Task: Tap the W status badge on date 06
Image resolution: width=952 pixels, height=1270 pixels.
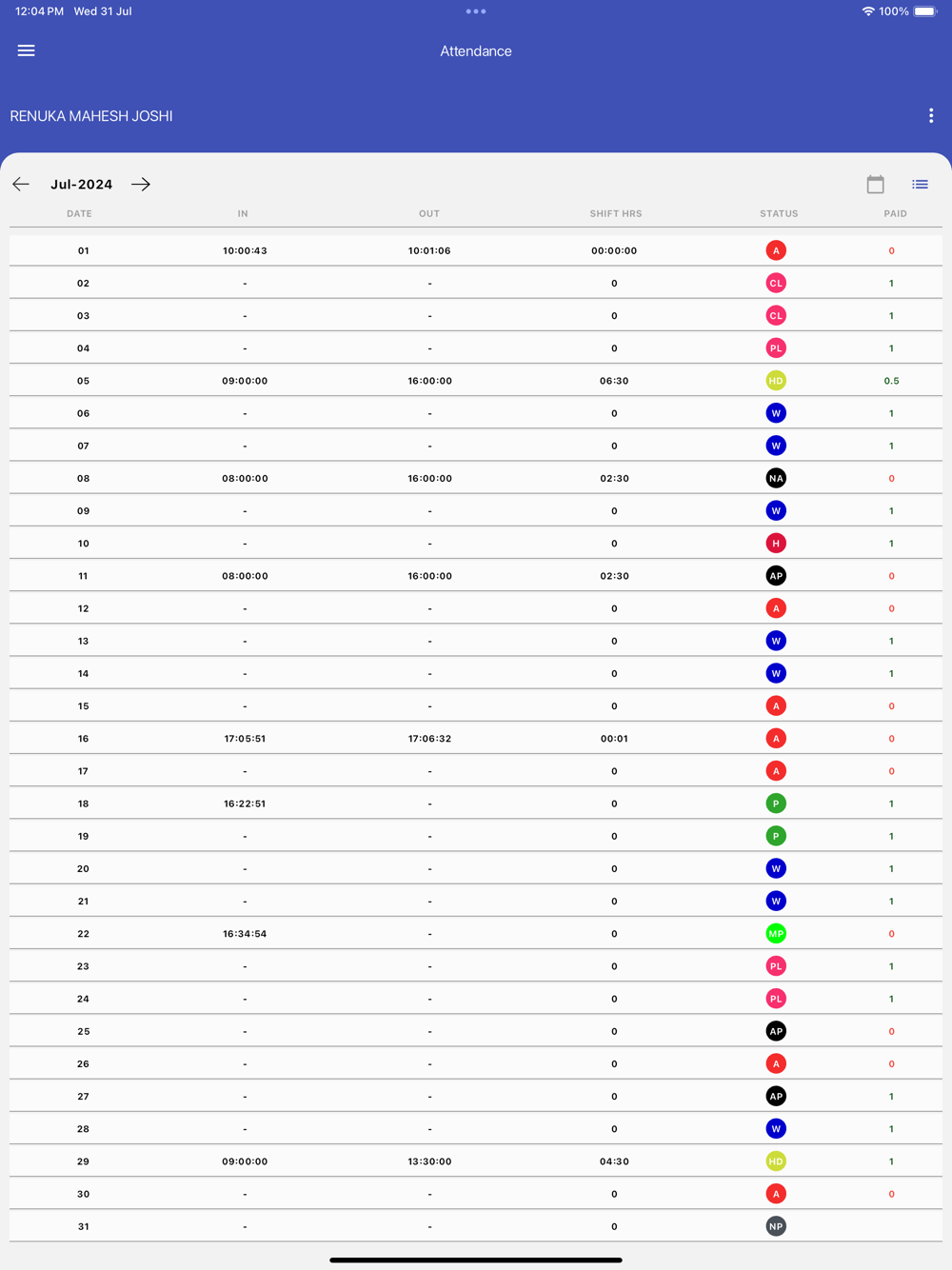Action: click(x=776, y=413)
